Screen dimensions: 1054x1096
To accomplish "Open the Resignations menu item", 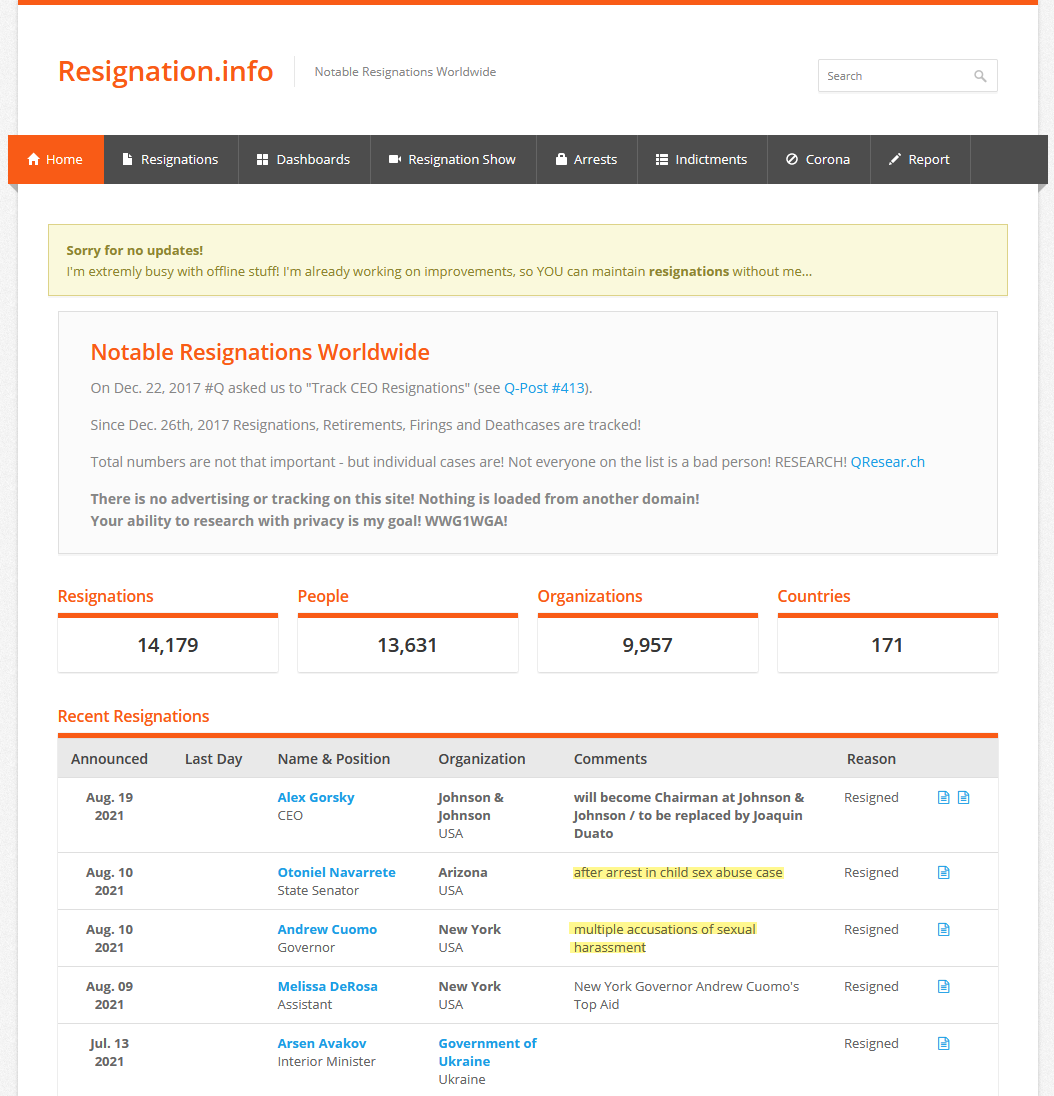I will point(171,159).
